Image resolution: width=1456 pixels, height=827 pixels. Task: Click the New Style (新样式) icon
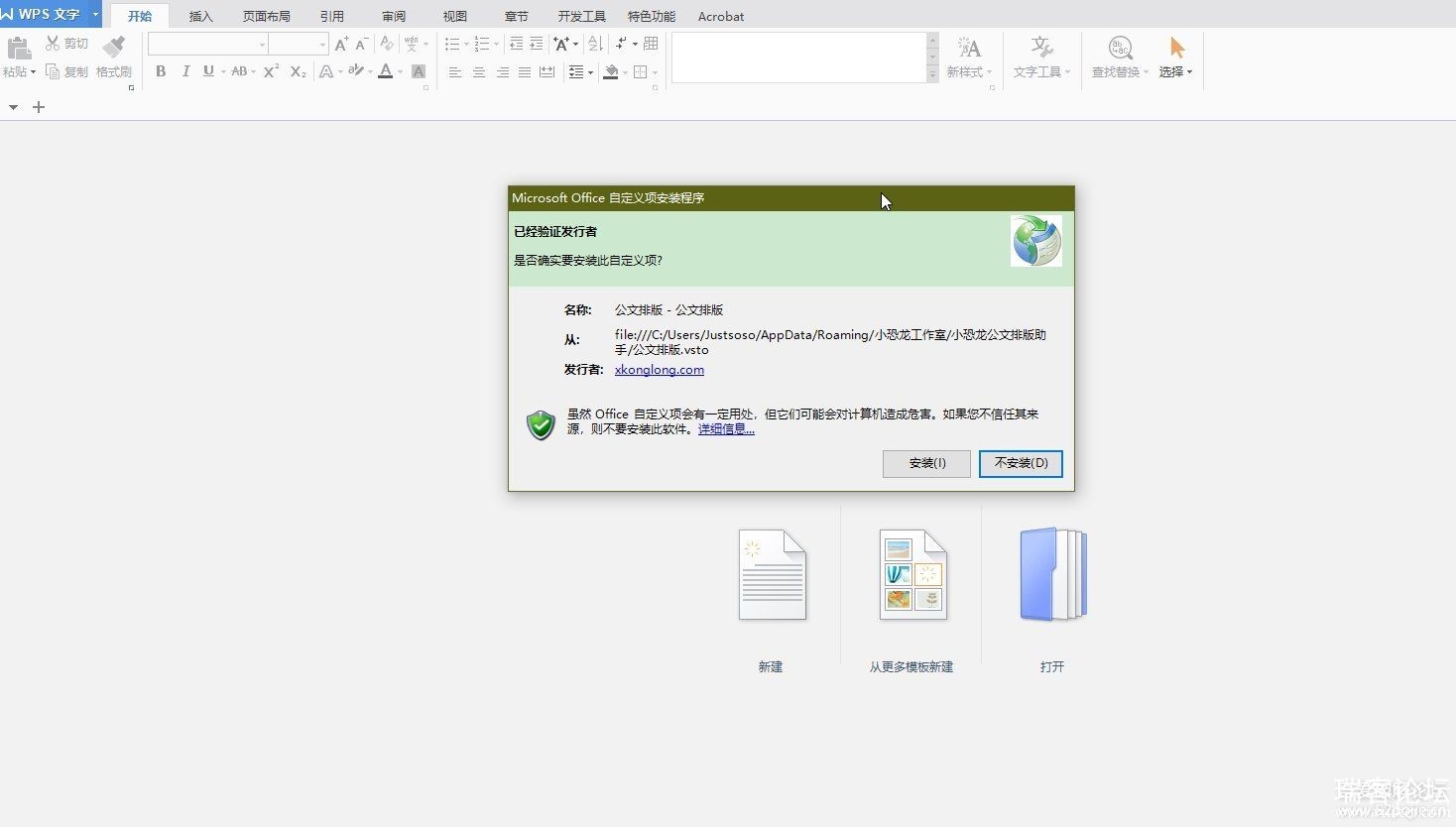pyautogui.click(x=969, y=48)
